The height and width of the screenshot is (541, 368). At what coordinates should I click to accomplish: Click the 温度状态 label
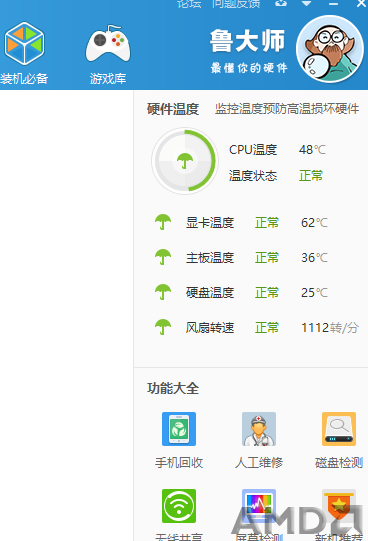click(x=253, y=176)
